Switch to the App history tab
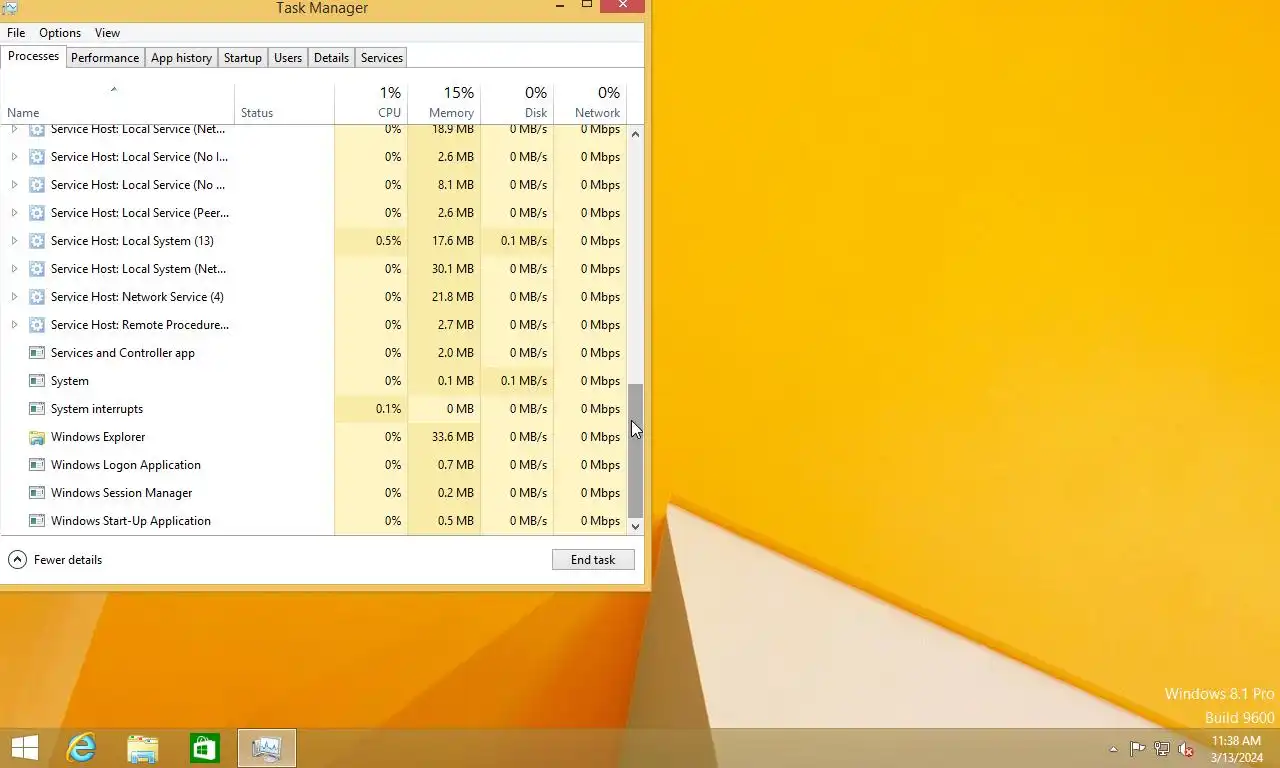The image size is (1280, 768). click(181, 58)
